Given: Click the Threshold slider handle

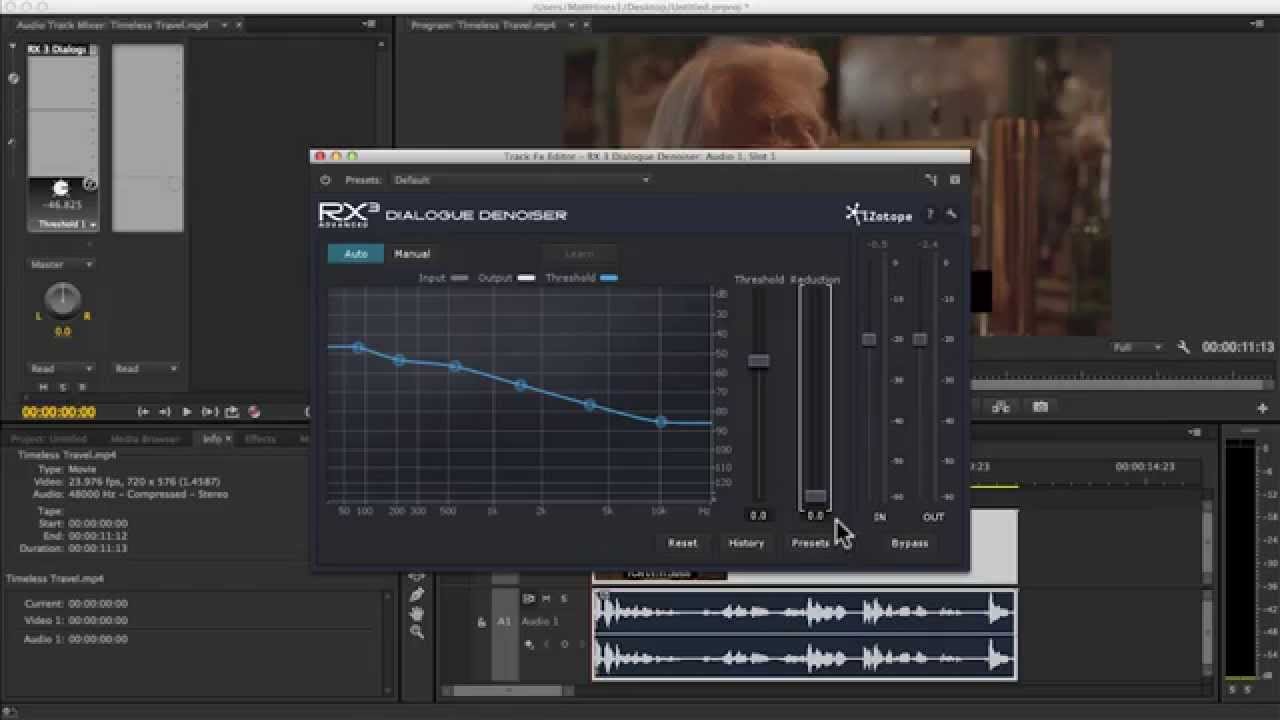Looking at the screenshot, I should pyautogui.click(x=759, y=360).
